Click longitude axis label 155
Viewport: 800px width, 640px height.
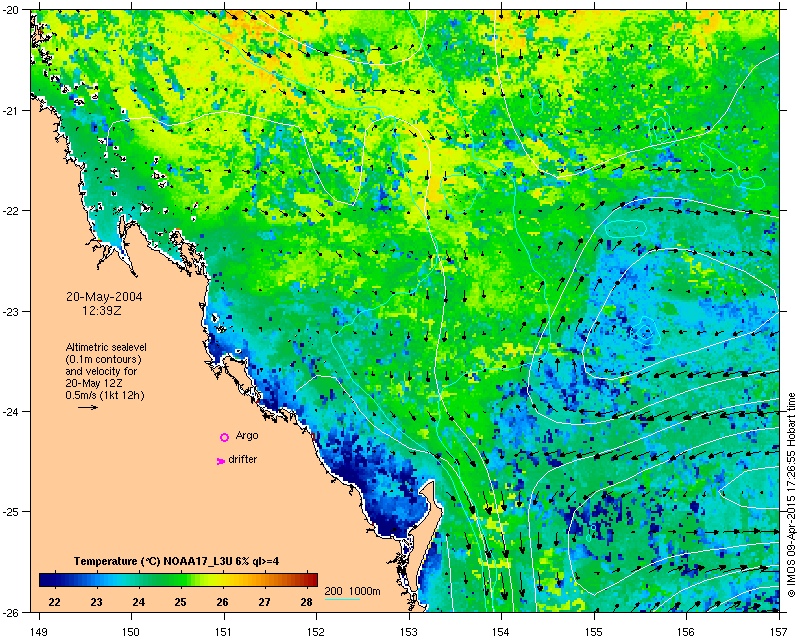(x=594, y=632)
